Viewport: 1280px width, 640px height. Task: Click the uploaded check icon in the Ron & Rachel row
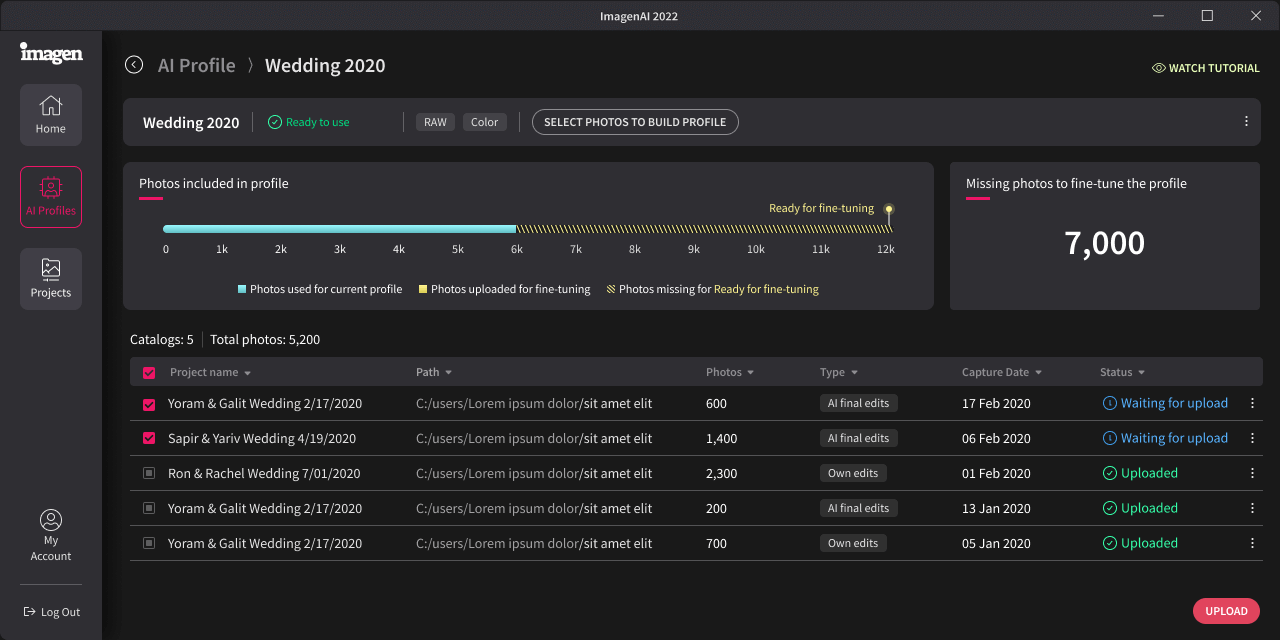coord(1109,473)
